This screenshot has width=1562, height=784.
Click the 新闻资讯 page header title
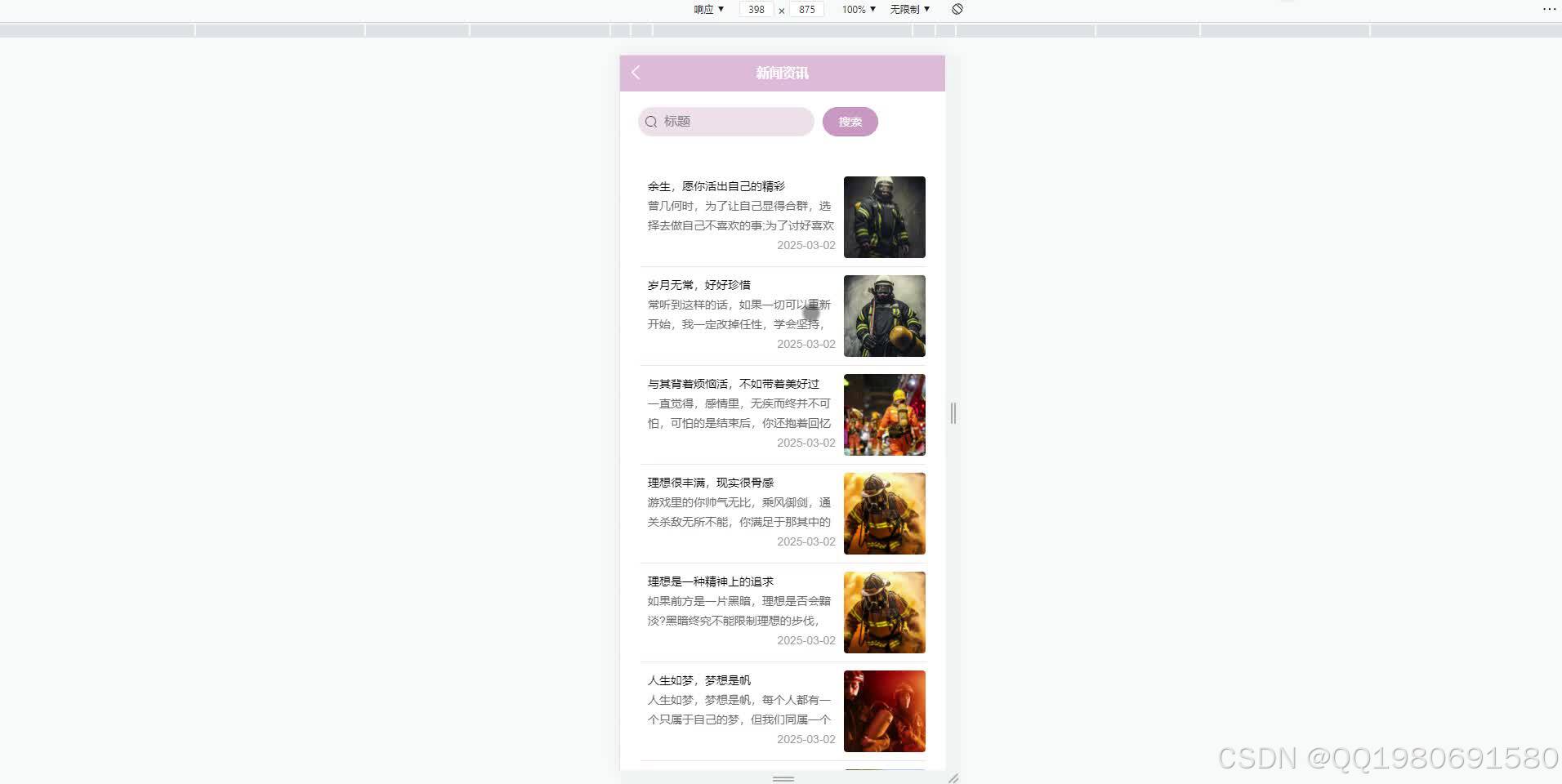[x=781, y=73]
